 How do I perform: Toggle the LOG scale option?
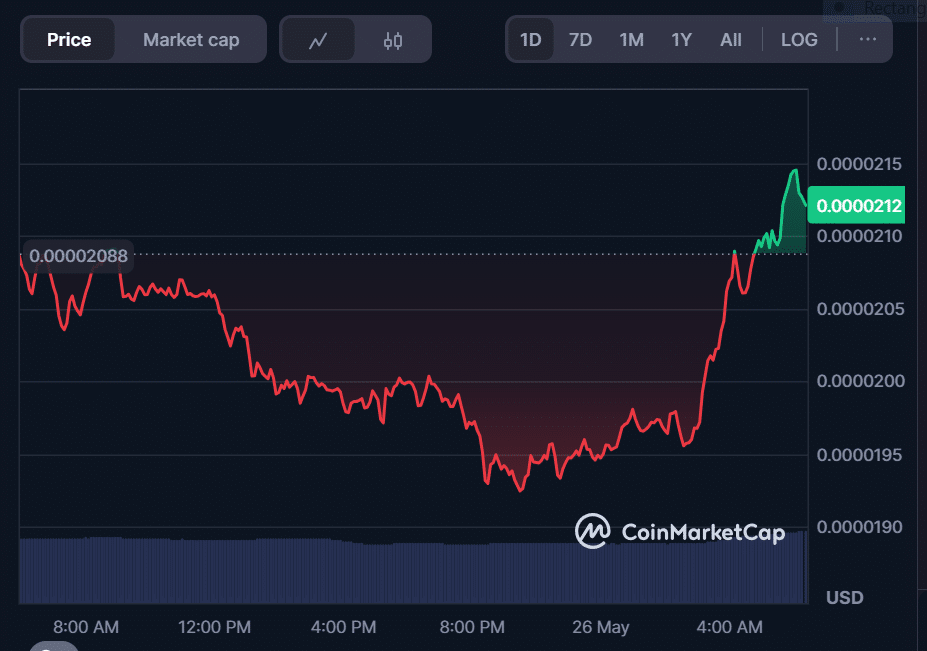tap(799, 40)
